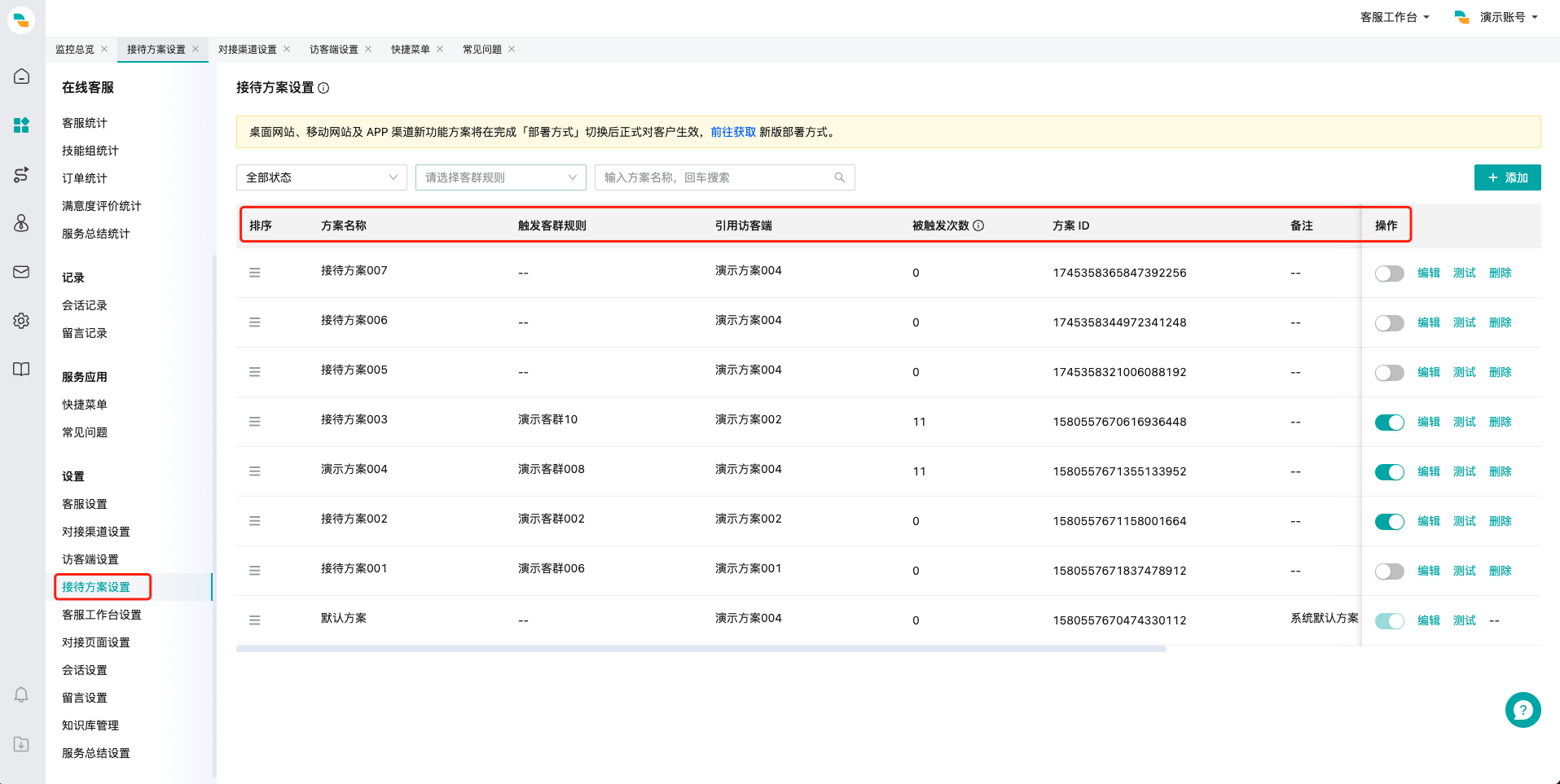This screenshot has height=784, width=1560.
Task: Disable the switch for 接待方案002
Action: tap(1389, 522)
